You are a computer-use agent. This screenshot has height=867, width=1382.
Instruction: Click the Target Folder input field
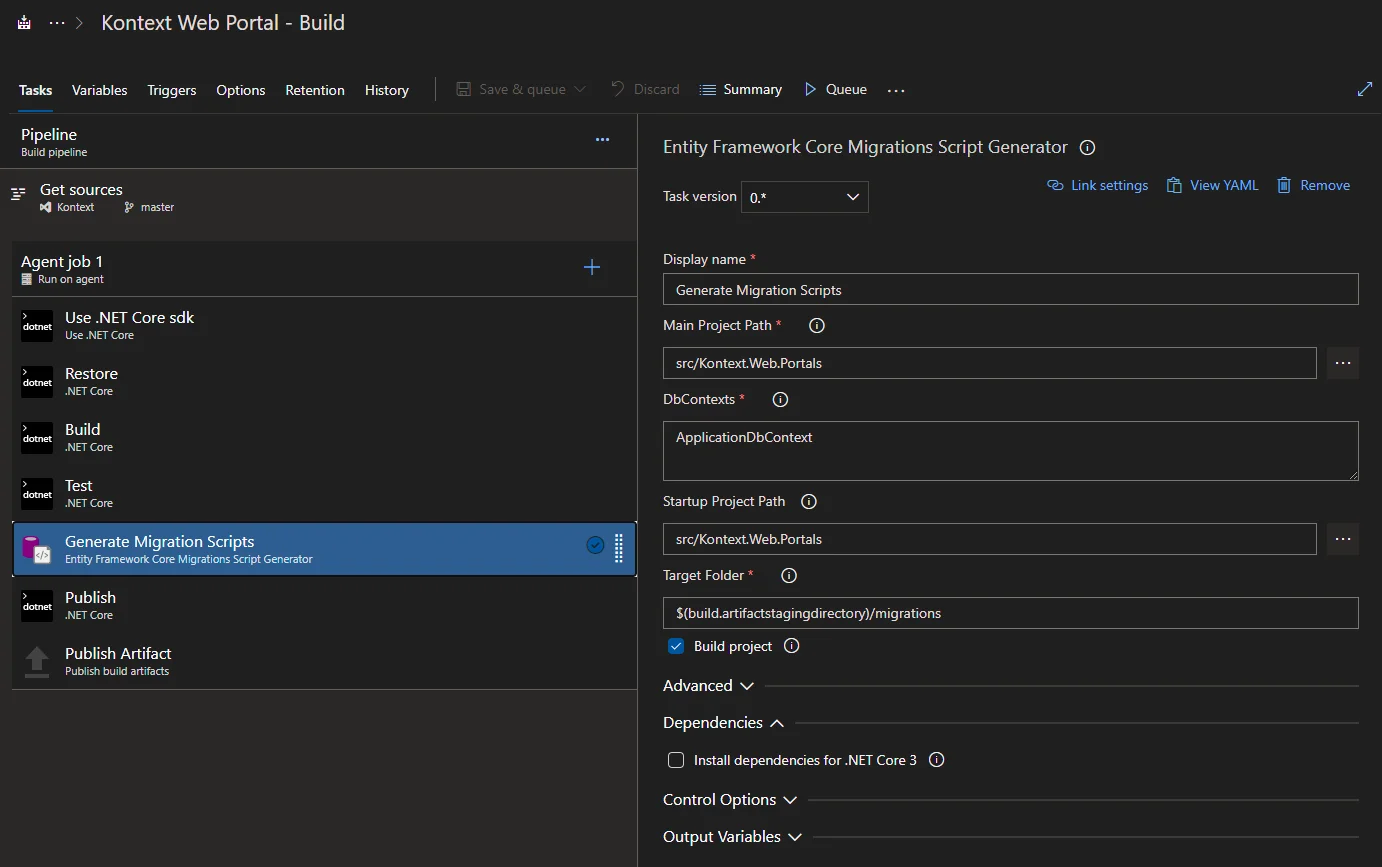1010,613
